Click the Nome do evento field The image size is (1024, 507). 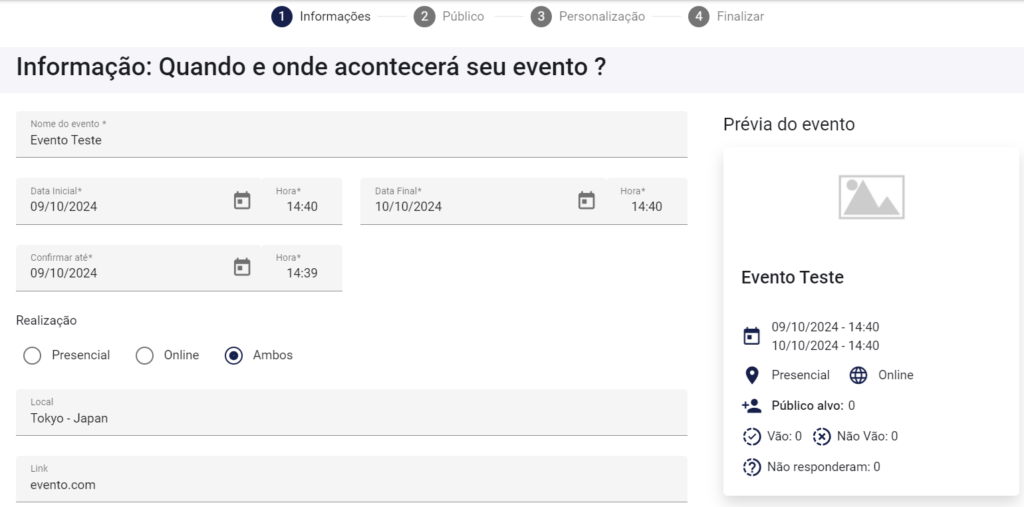coord(351,140)
